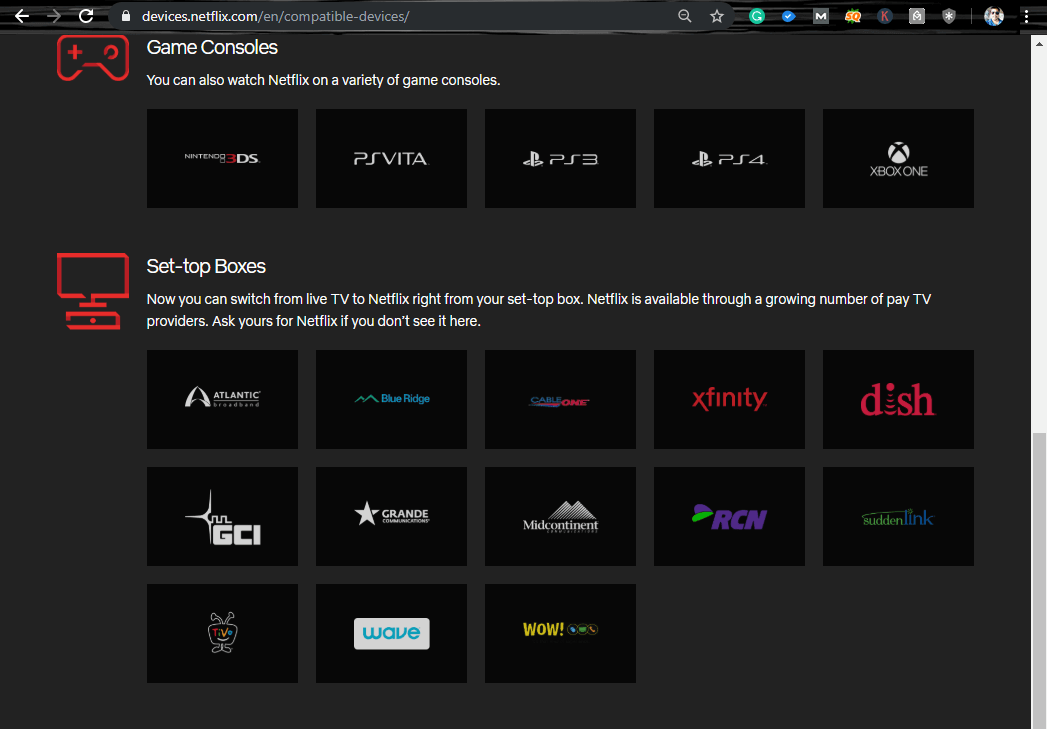This screenshot has height=729, width=1047.
Task: Click the Grammarly extension icon
Action: 757,15
